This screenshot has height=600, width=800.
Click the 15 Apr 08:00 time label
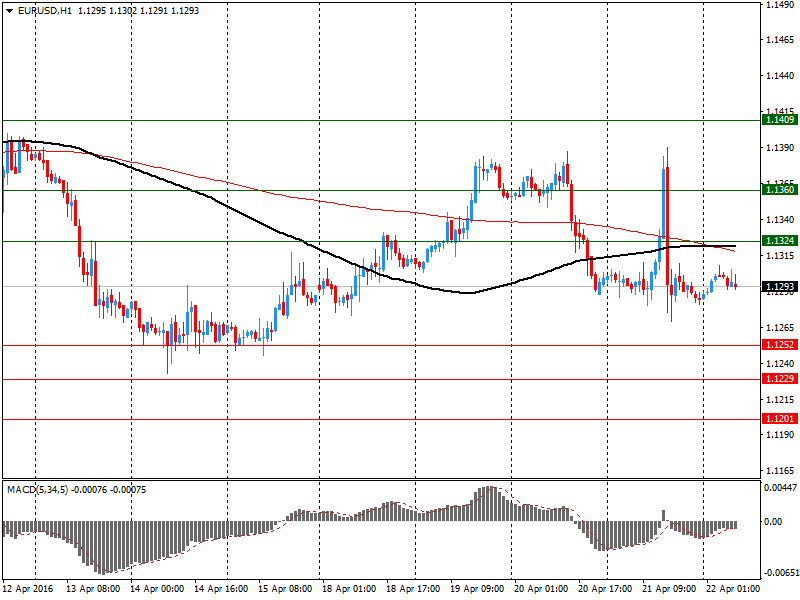[x=285, y=589]
